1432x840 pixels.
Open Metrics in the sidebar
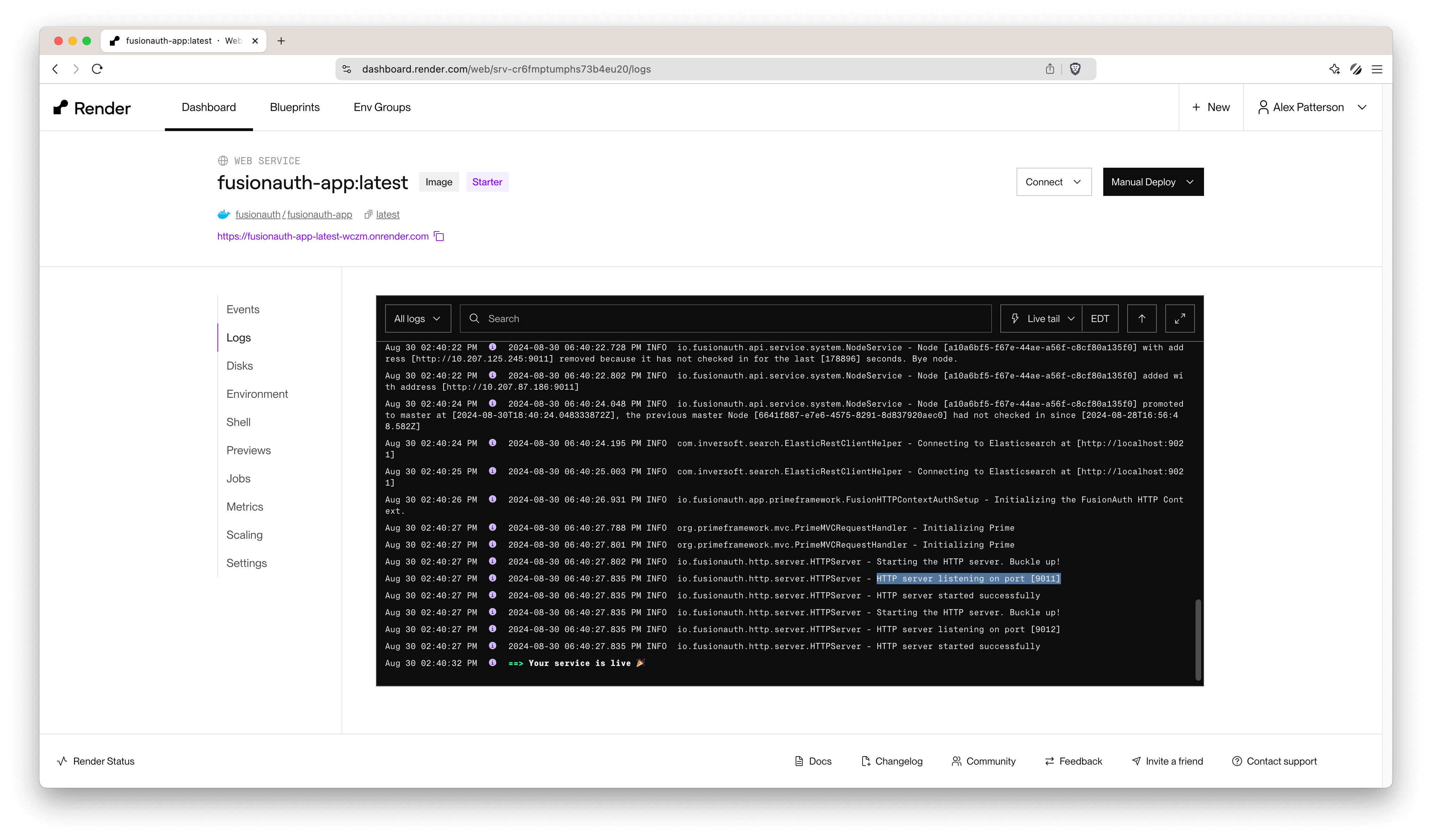point(245,506)
